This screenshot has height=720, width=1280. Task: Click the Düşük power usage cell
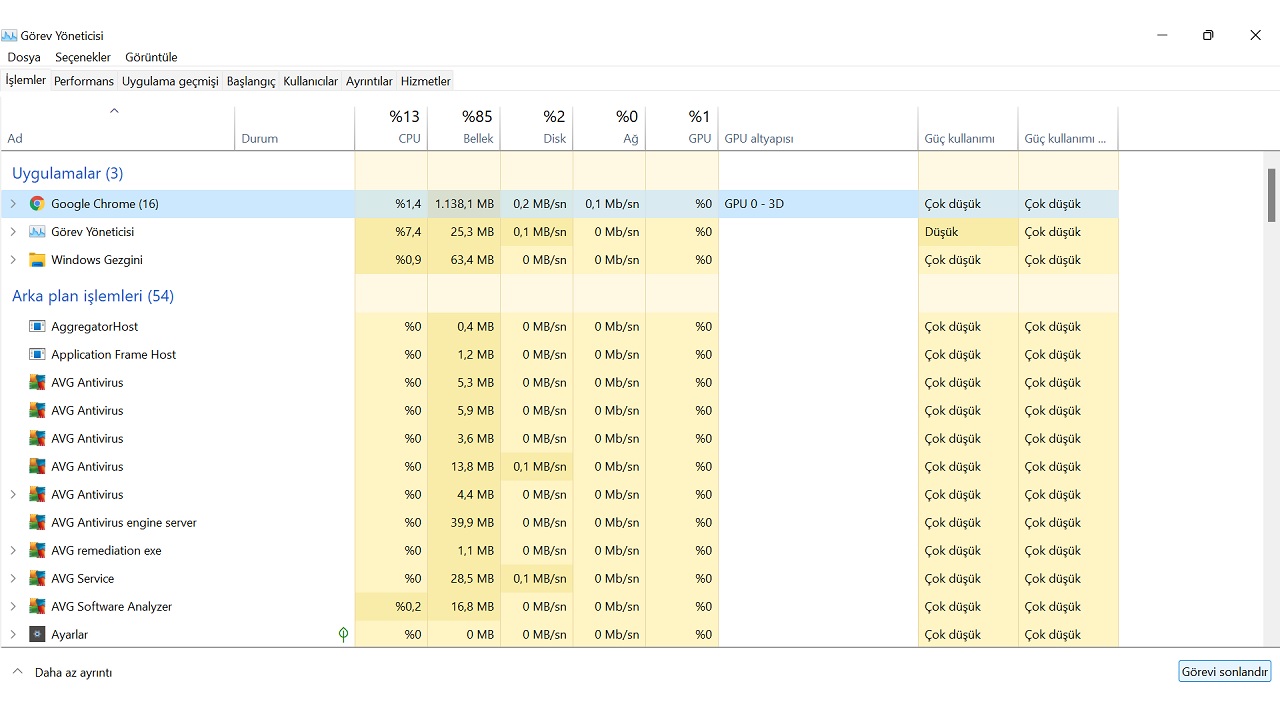click(x=968, y=232)
